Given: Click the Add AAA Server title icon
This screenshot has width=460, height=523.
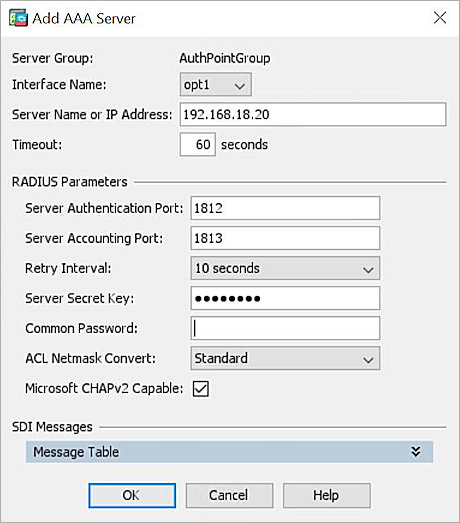Looking at the screenshot, I should point(18,18).
